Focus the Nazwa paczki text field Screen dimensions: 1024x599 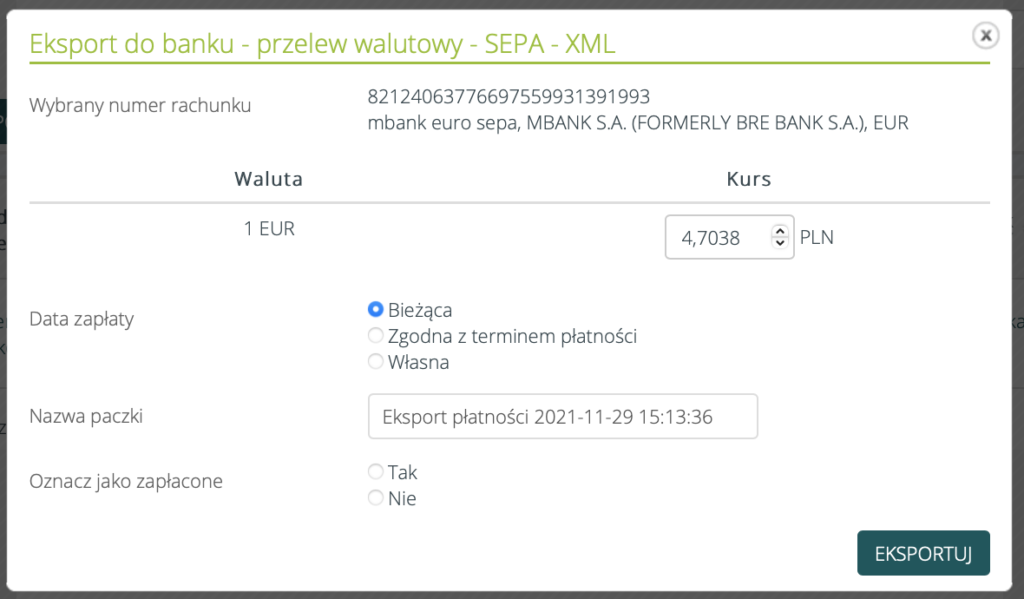tap(563, 417)
